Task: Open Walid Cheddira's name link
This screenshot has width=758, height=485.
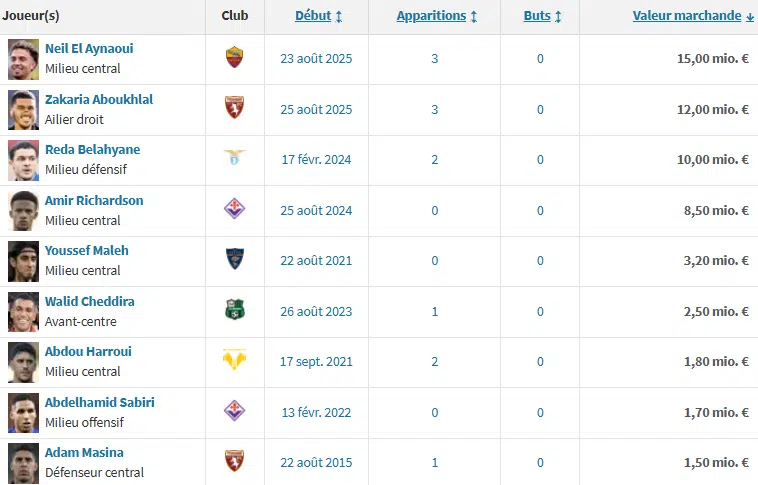Action: (x=90, y=301)
